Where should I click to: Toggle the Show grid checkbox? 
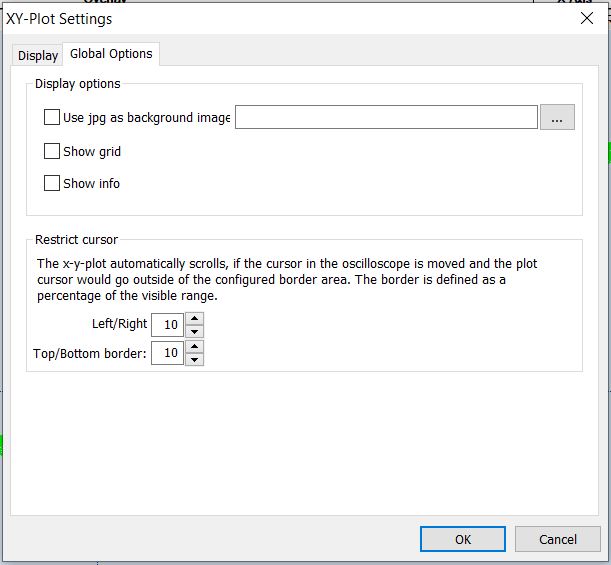click(x=52, y=151)
